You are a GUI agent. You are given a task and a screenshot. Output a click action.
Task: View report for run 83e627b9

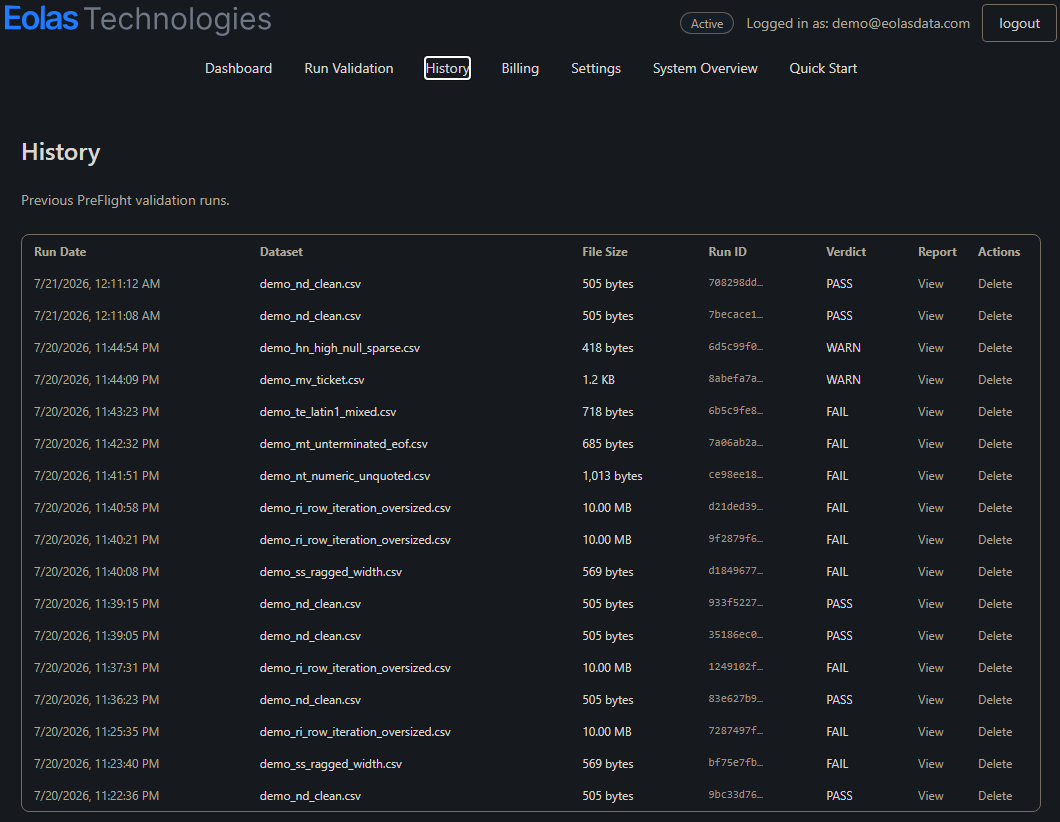coord(930,700)
